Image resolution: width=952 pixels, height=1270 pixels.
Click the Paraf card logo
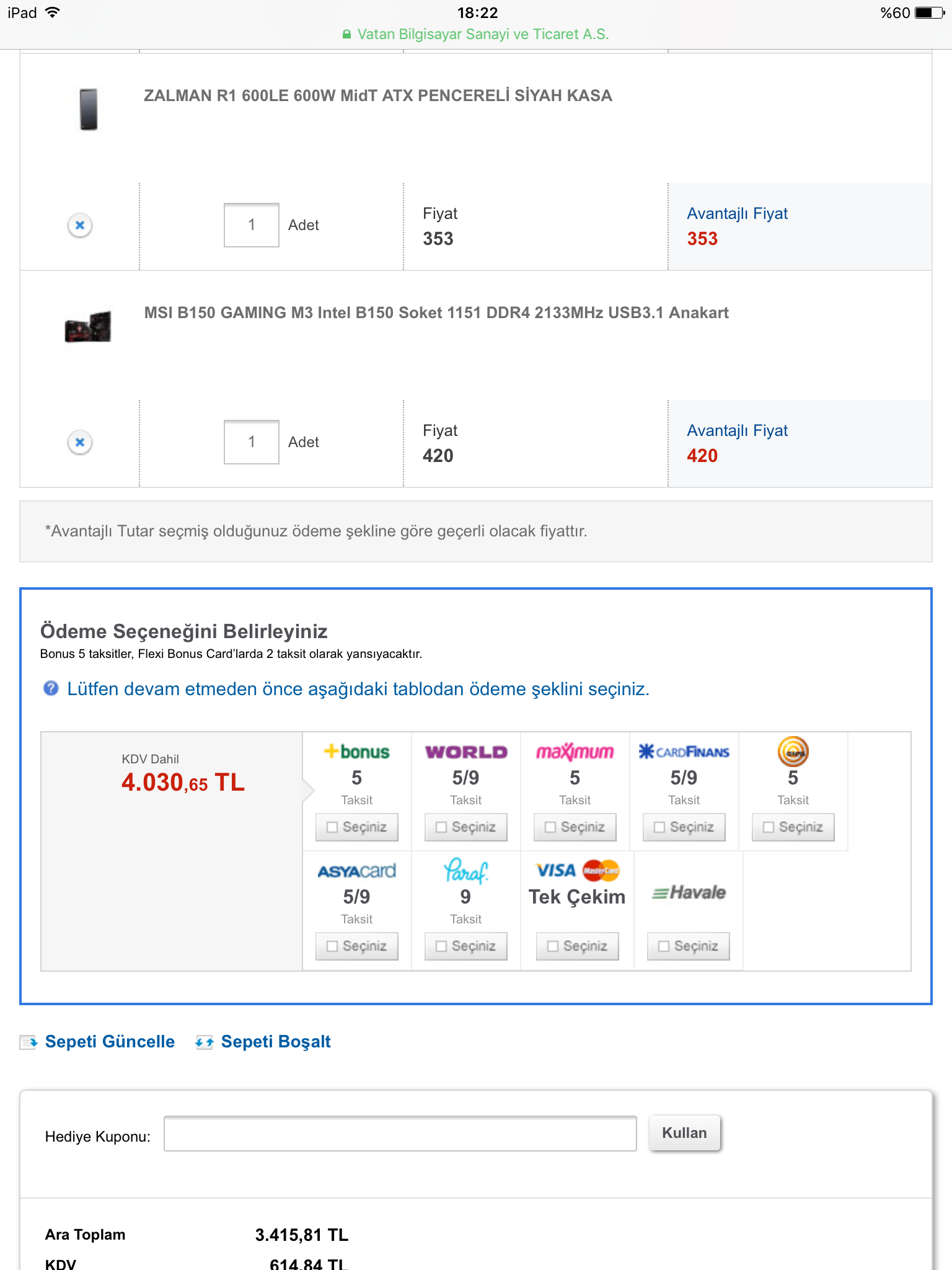tap(466, 871)
